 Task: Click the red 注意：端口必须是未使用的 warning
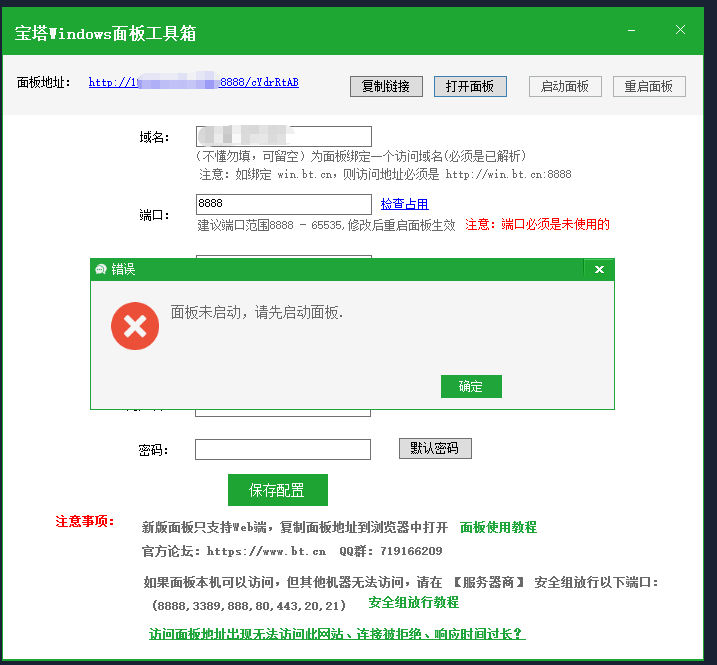[x=537, y=225]
